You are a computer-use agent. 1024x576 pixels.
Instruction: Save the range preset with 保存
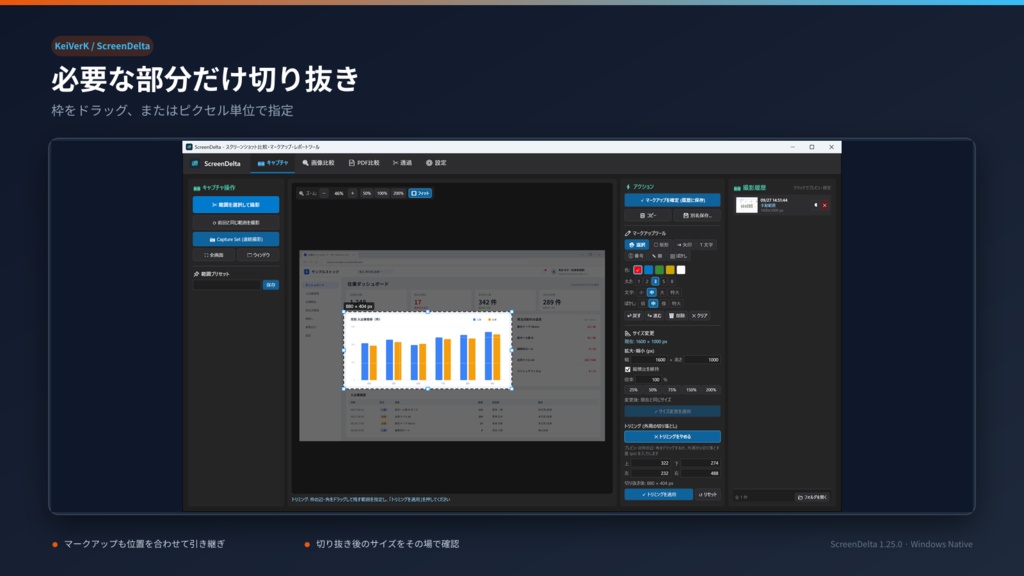(271, 285)
